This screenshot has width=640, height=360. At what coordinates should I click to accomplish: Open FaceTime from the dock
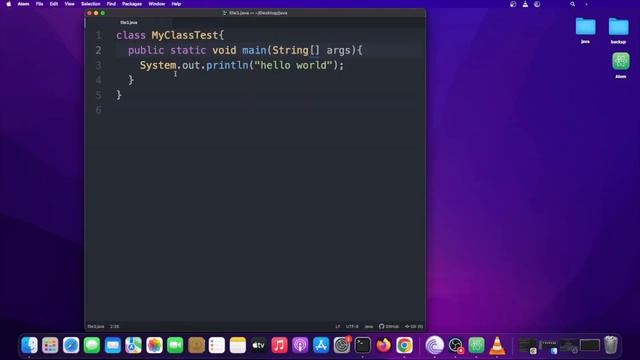pos(175,345)
